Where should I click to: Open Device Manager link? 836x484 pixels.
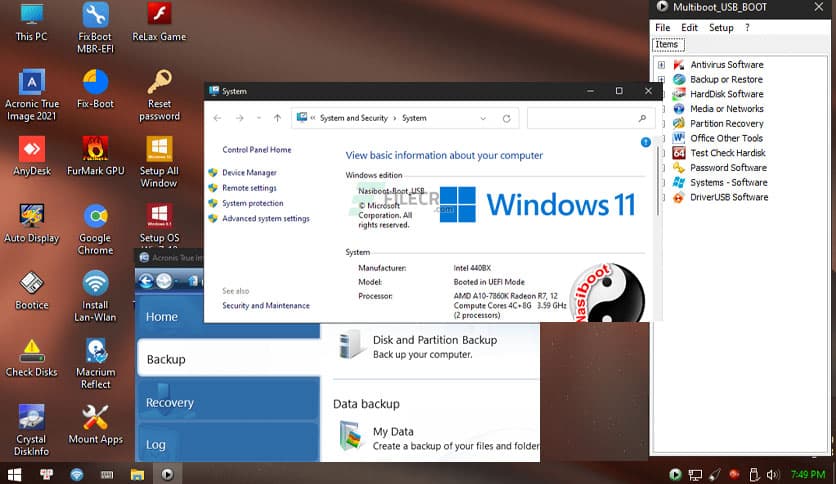tap(249, 173)
